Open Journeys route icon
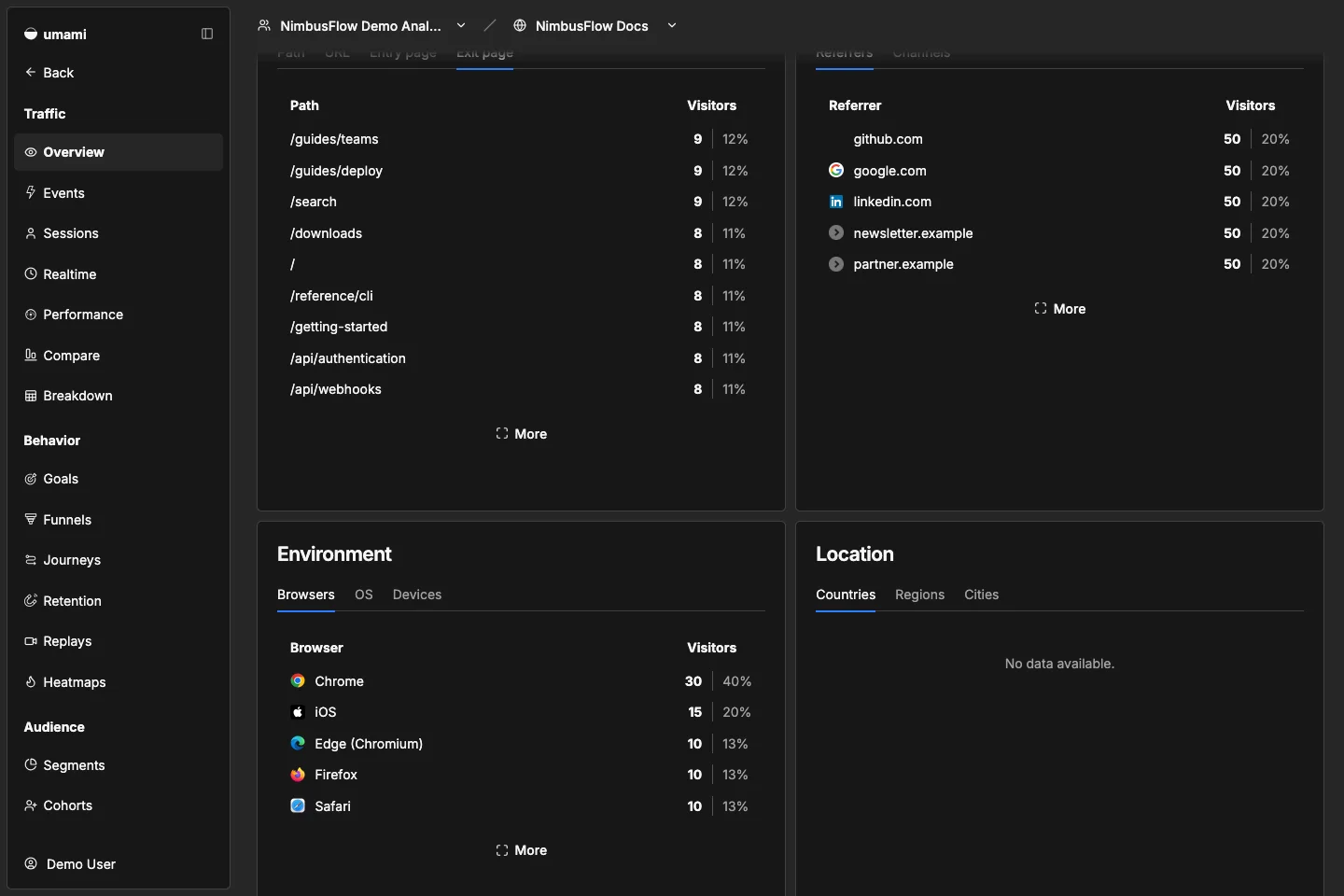Image resolution: width=1344 pixels, height=896 pixels. (31, 560)
